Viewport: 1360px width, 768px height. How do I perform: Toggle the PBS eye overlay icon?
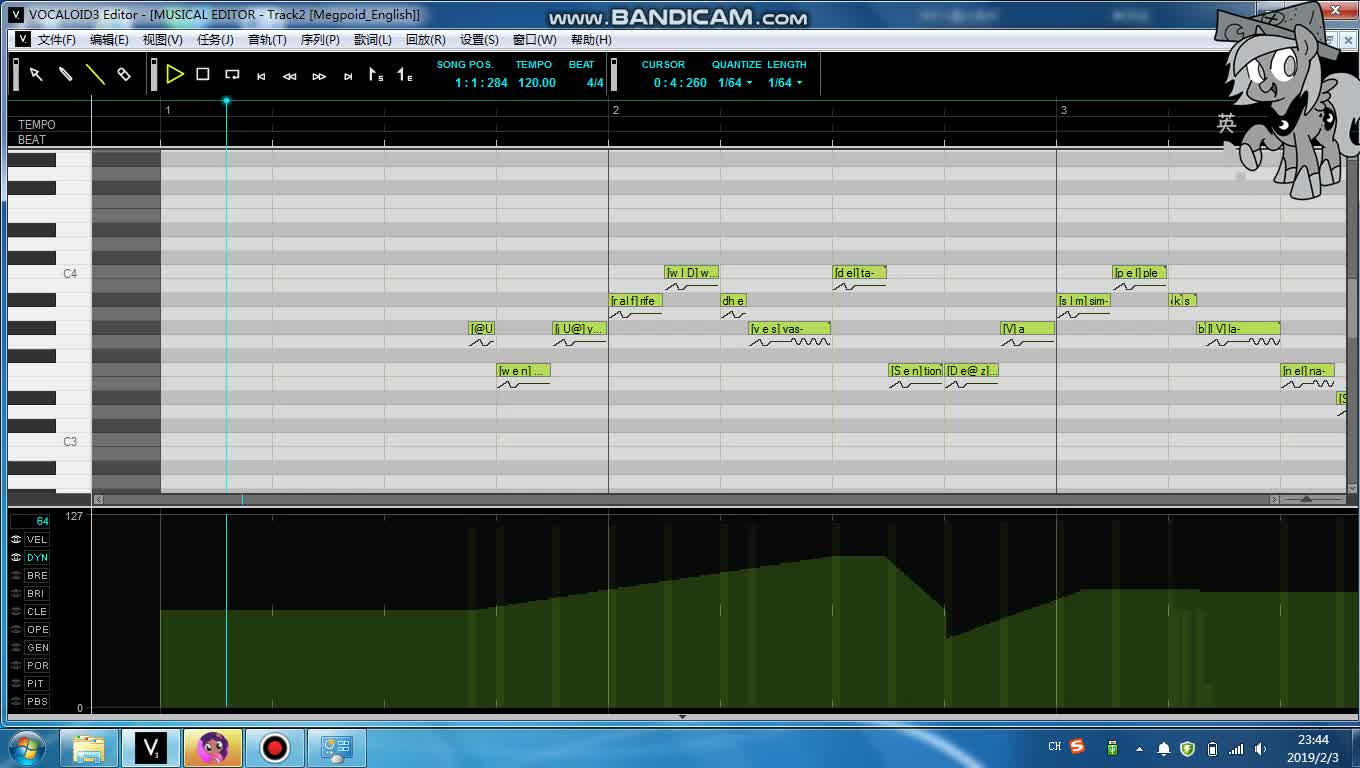click(x=16, y=702)
